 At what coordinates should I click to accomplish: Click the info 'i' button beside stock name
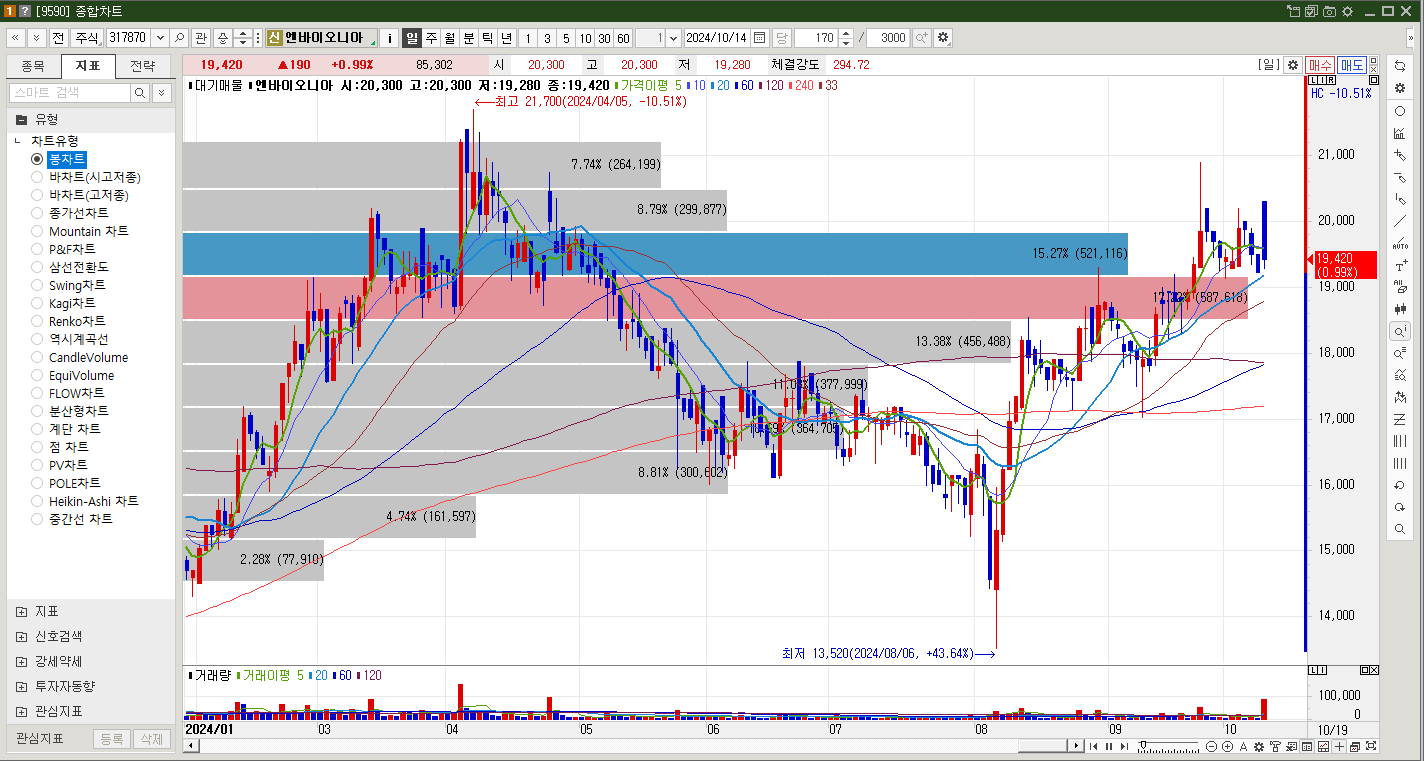390,38
